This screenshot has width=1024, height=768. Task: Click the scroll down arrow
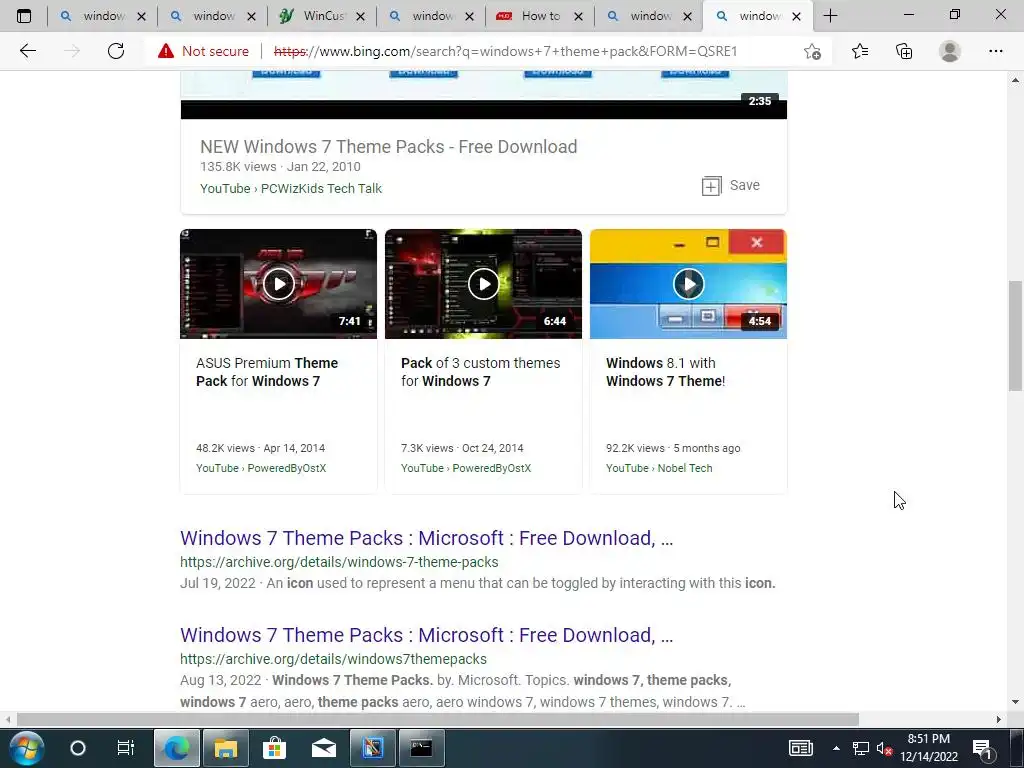pyautogui.click(x=1015, y=702)
